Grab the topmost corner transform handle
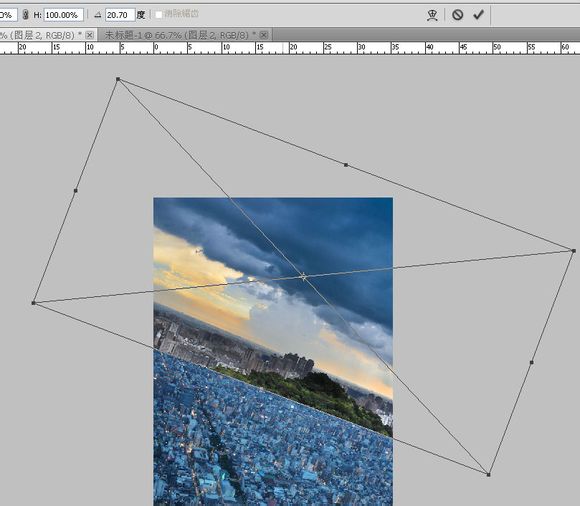The width and height of the screenshot is (580, 506). pos(118,79)
